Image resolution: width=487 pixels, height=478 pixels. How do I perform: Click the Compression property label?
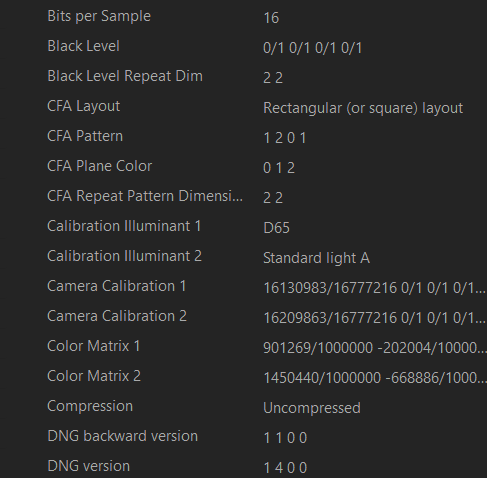click(90, 406)
